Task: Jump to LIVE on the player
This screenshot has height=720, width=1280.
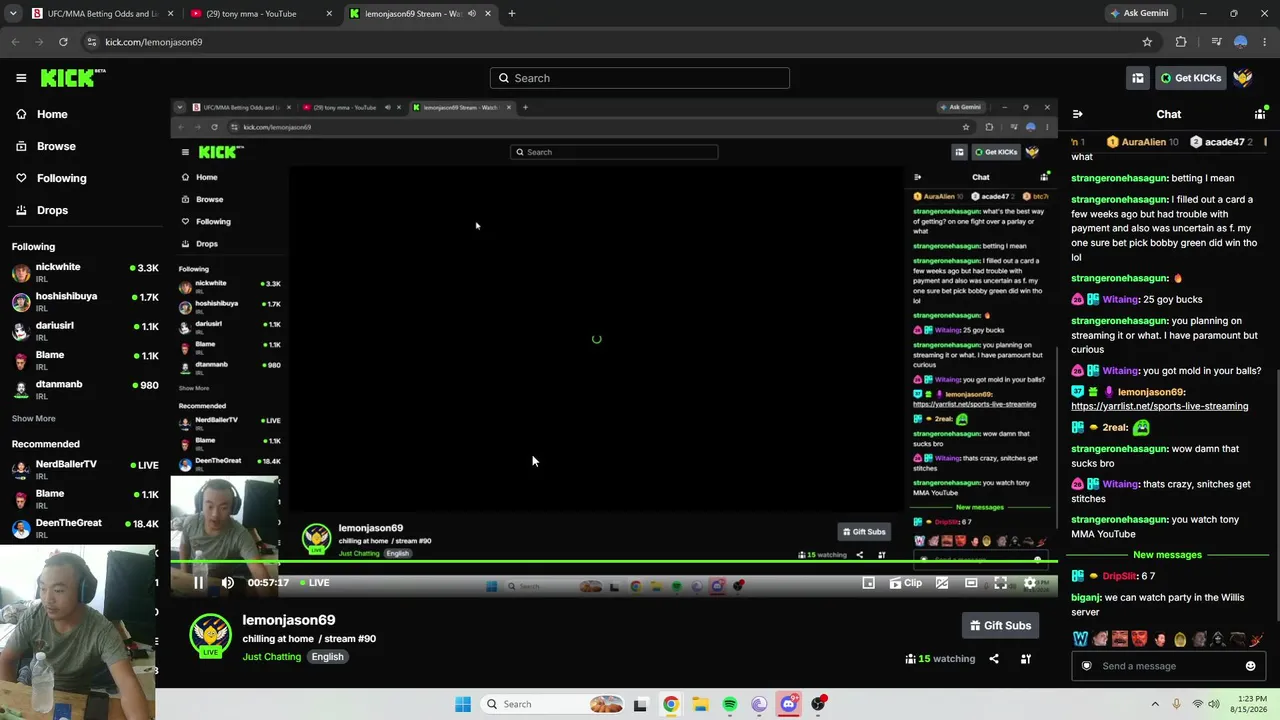Action: pos(313,583)
